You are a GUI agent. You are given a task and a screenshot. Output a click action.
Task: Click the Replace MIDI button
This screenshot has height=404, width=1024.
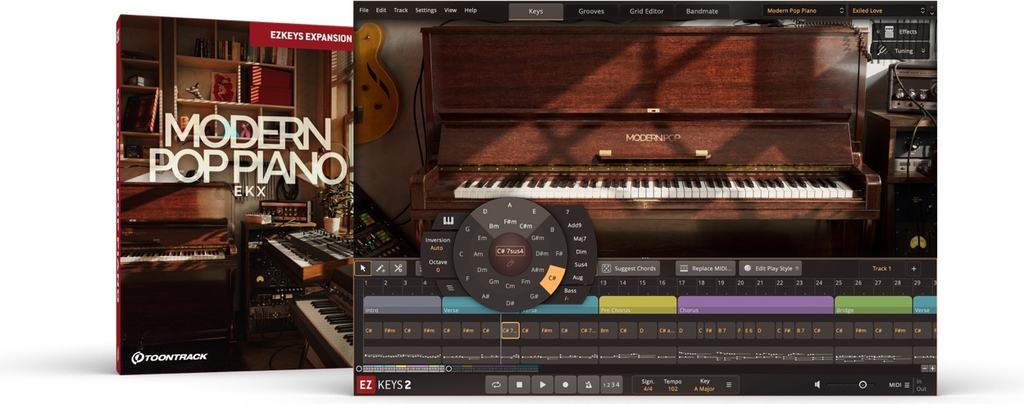[705, 268]
